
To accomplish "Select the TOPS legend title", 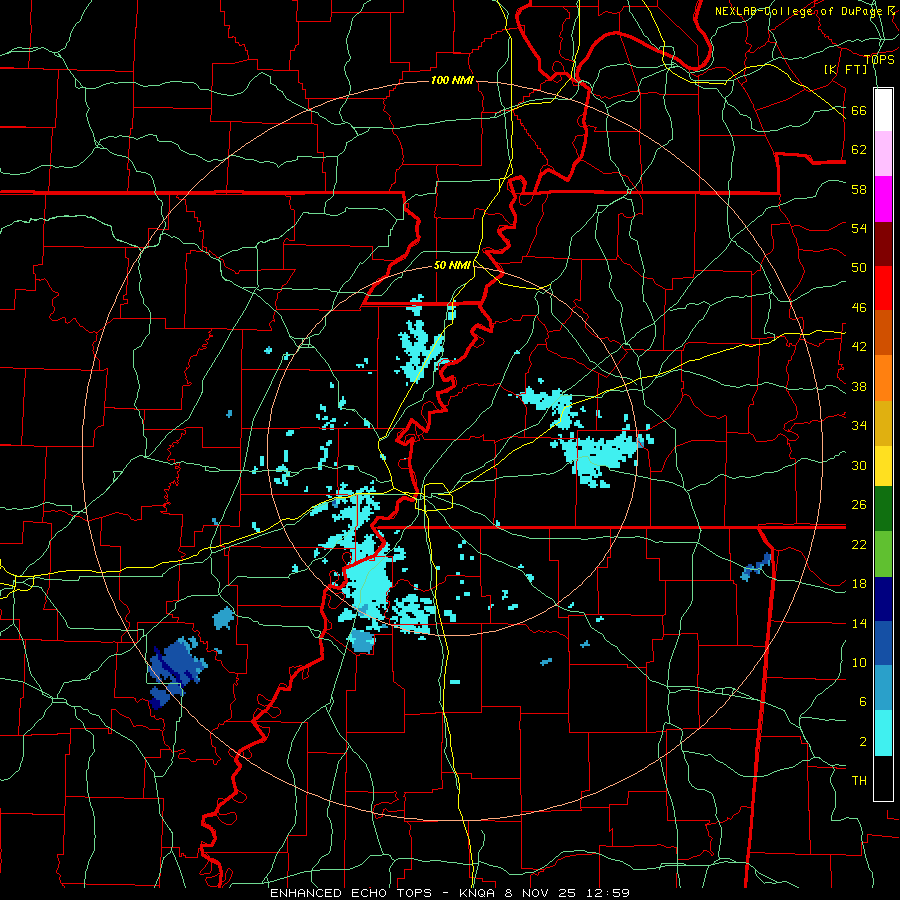I will (879, 59).
